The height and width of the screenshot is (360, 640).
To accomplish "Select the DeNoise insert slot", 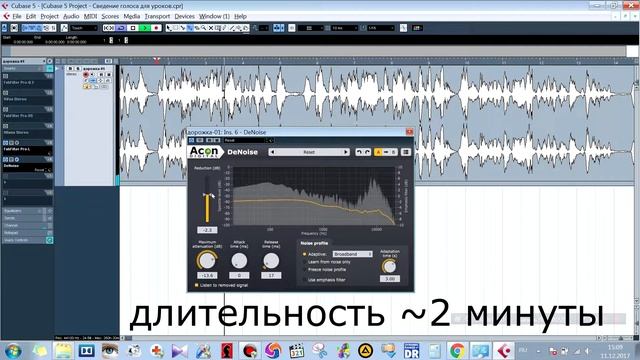I will [x=27, y=167].
